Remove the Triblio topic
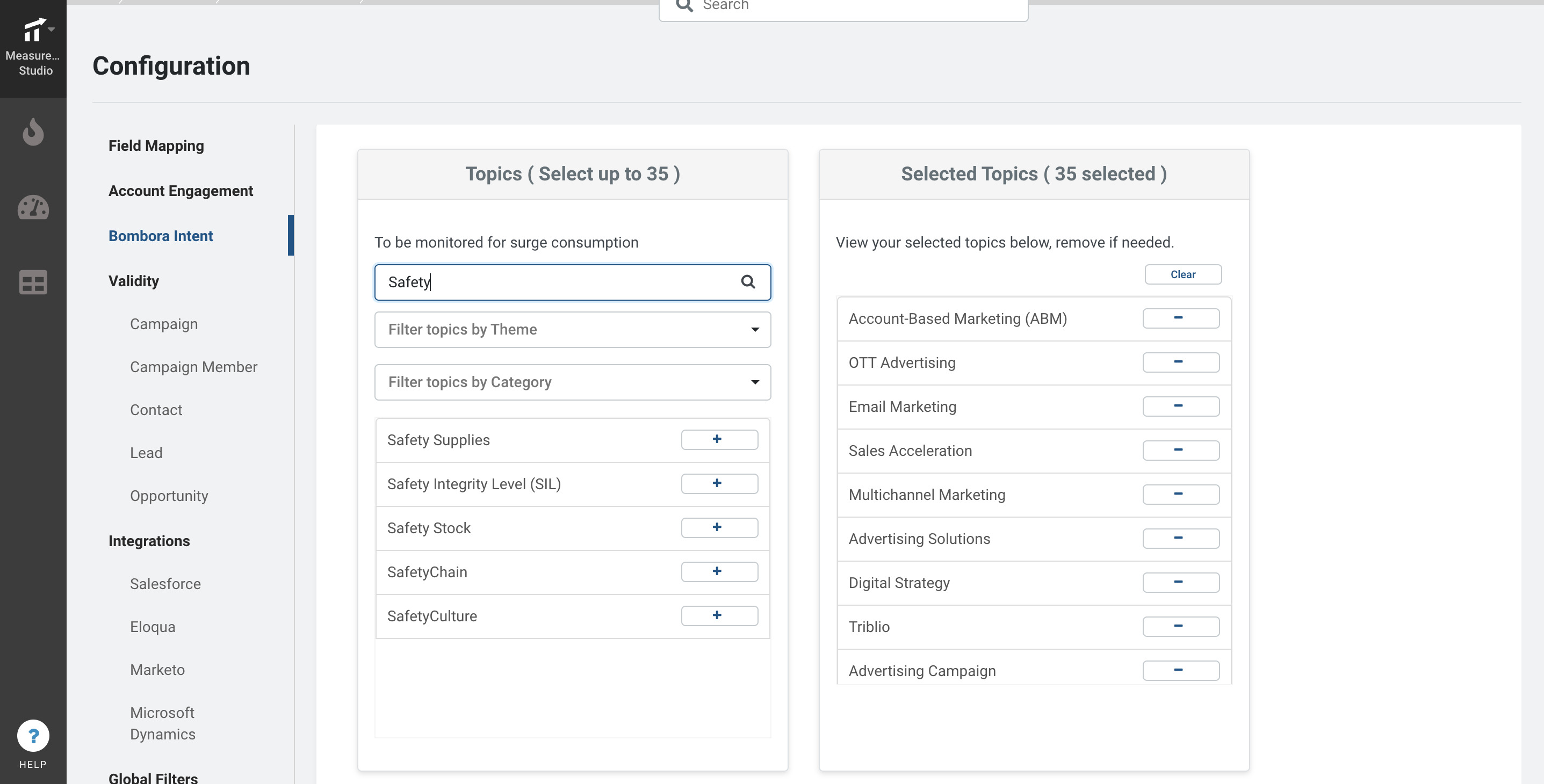 (x=1181, y=627)
